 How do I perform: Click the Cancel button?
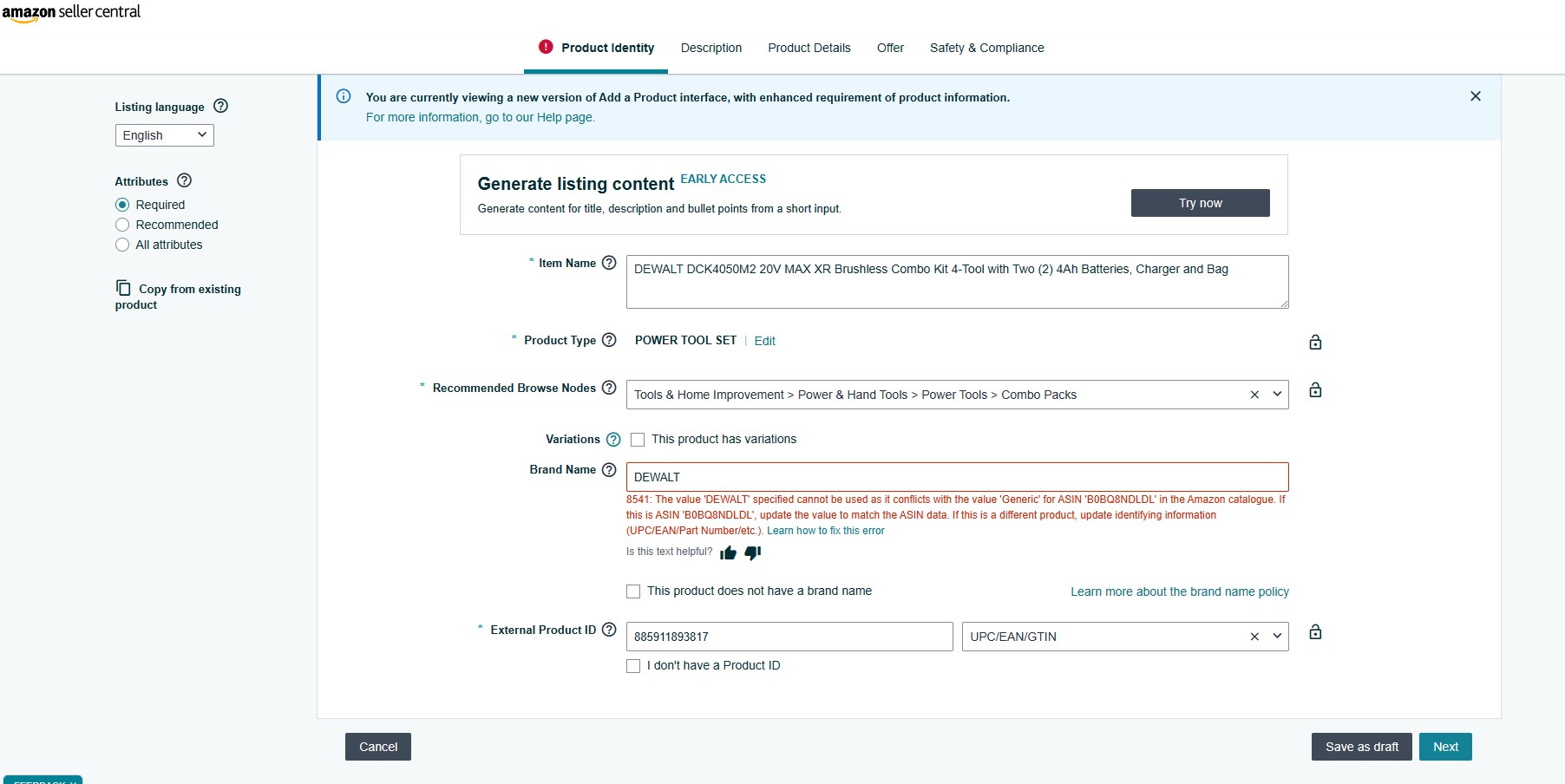pyautogui.click(x=378, y=747)
